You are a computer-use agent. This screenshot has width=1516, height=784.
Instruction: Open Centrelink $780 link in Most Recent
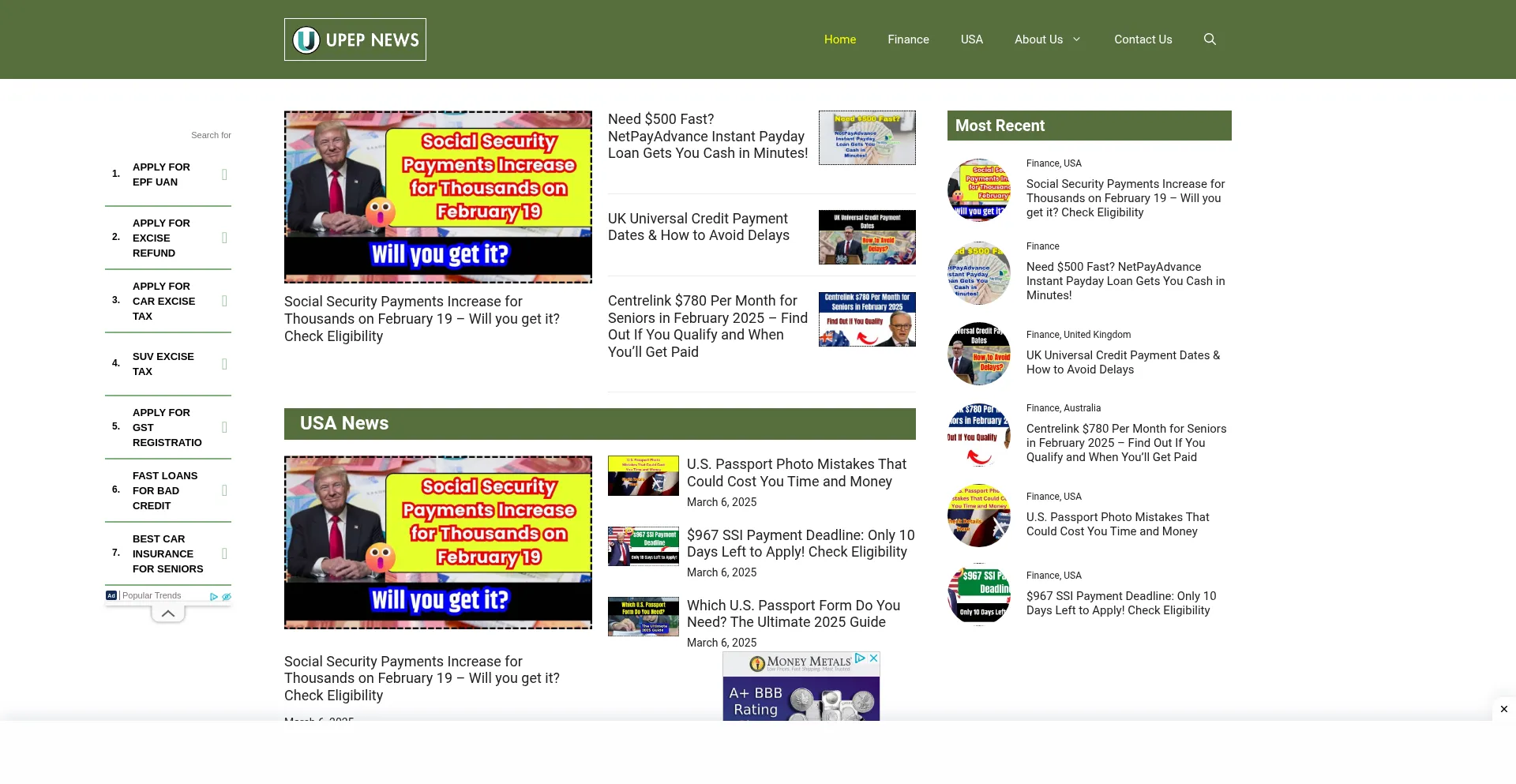(x=1126, y=443)
